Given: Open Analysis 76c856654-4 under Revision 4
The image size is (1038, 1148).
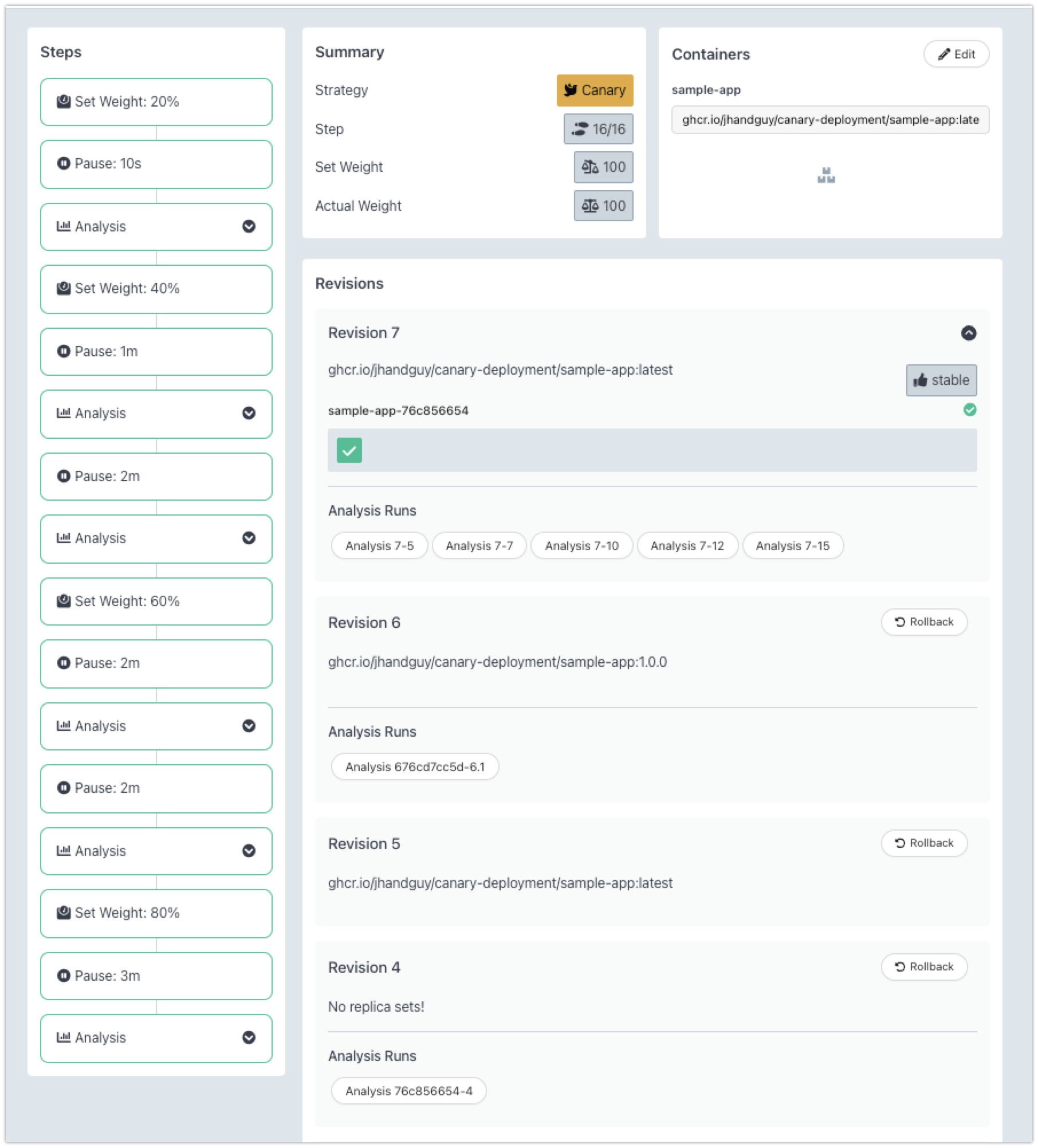Looking at the screenshot, I should pos(408,1091).
